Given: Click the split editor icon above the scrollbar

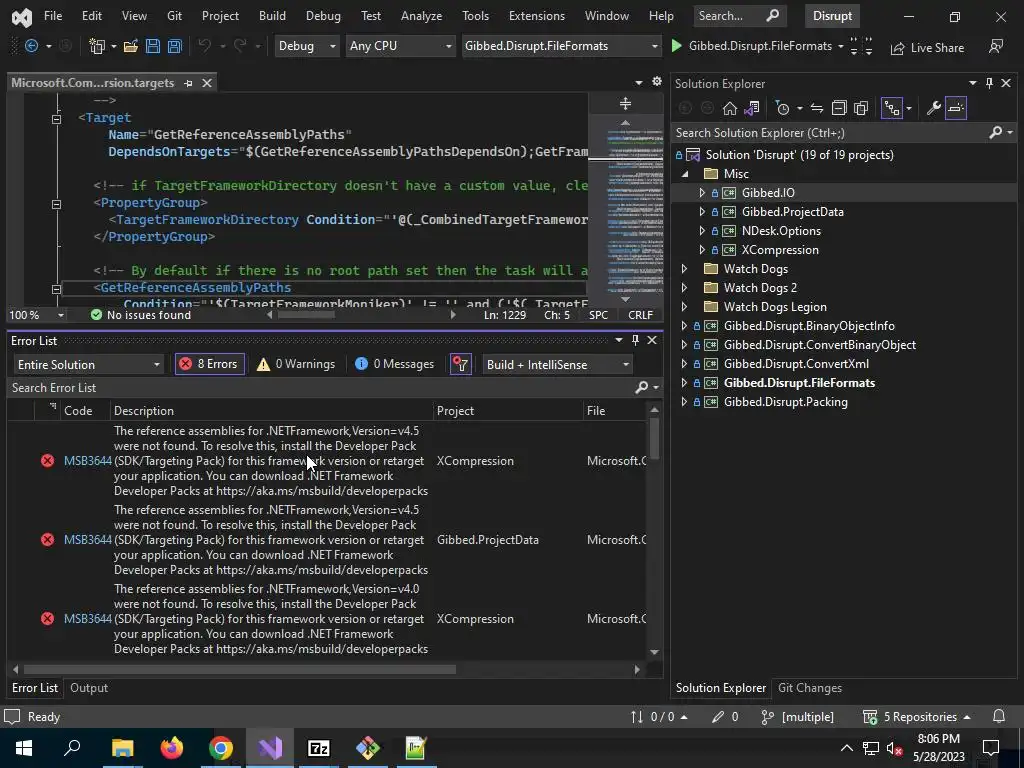Looking at the screenshot, I should tap(626, 104).
